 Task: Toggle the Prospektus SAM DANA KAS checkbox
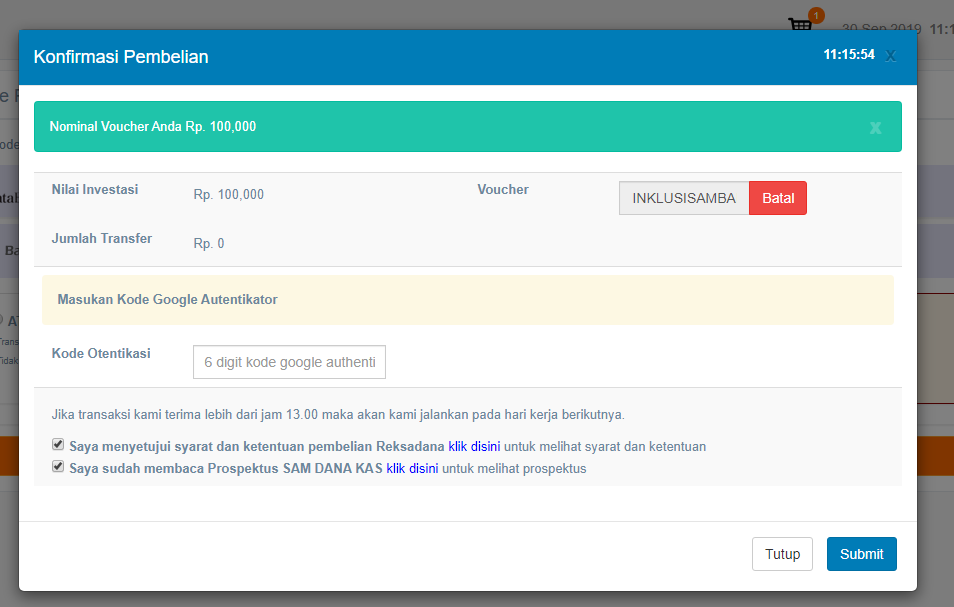58,467
